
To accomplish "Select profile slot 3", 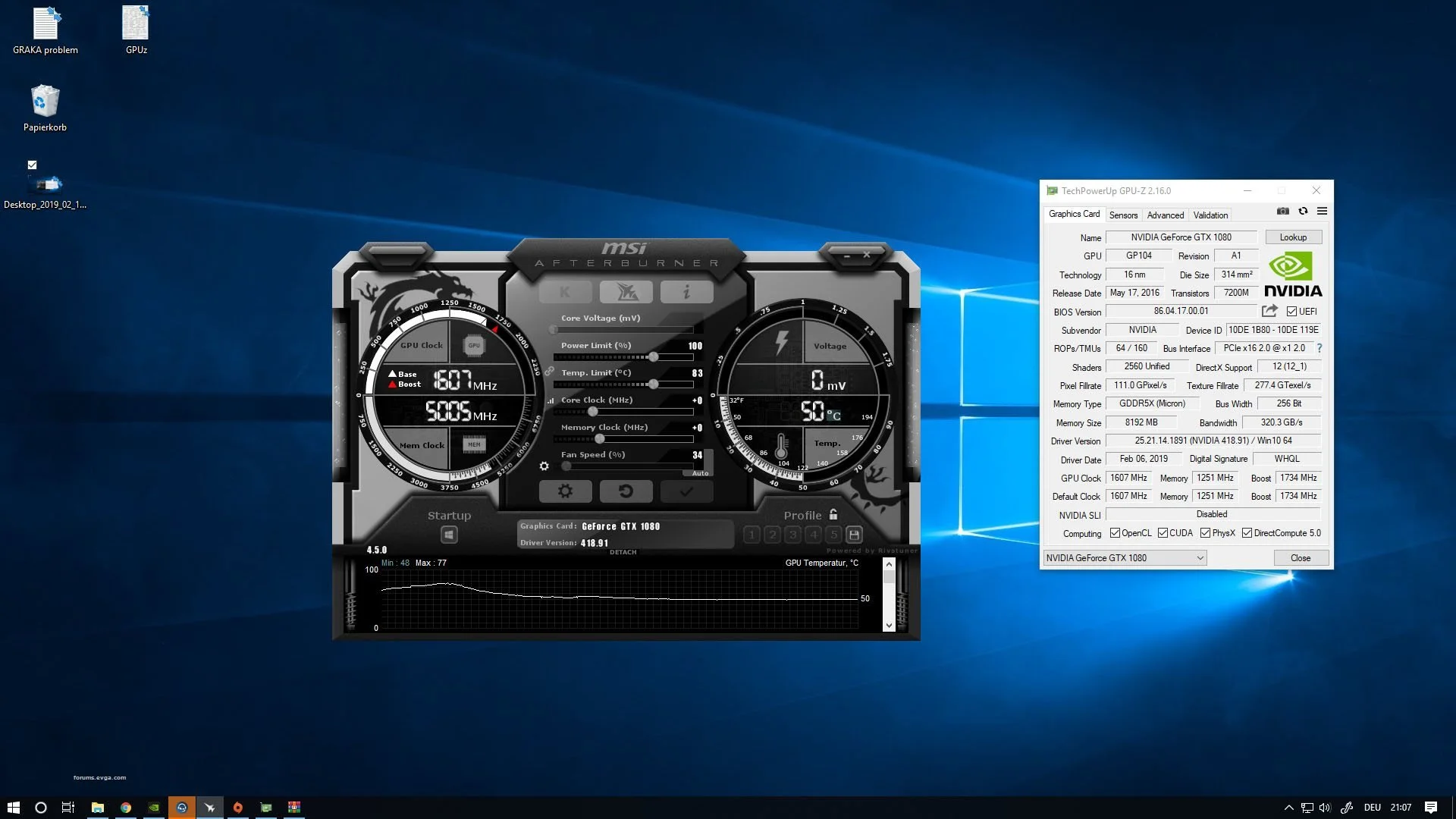I will coord(792,535).
